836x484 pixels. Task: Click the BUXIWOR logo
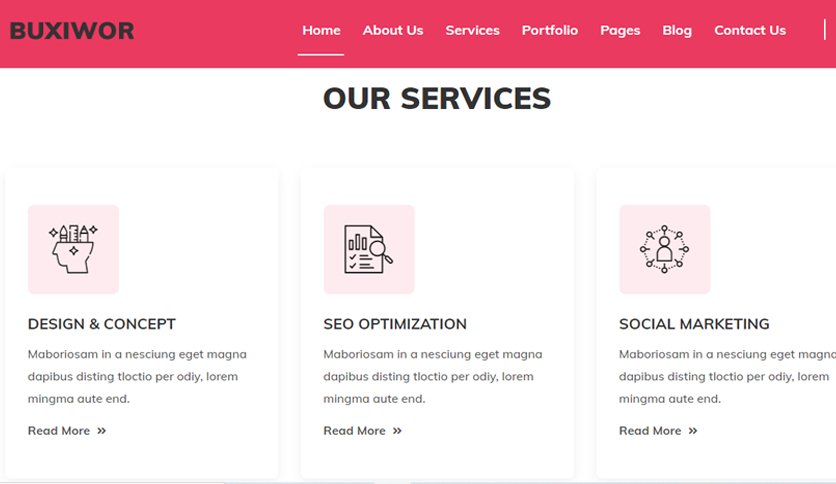pos(72,31)
